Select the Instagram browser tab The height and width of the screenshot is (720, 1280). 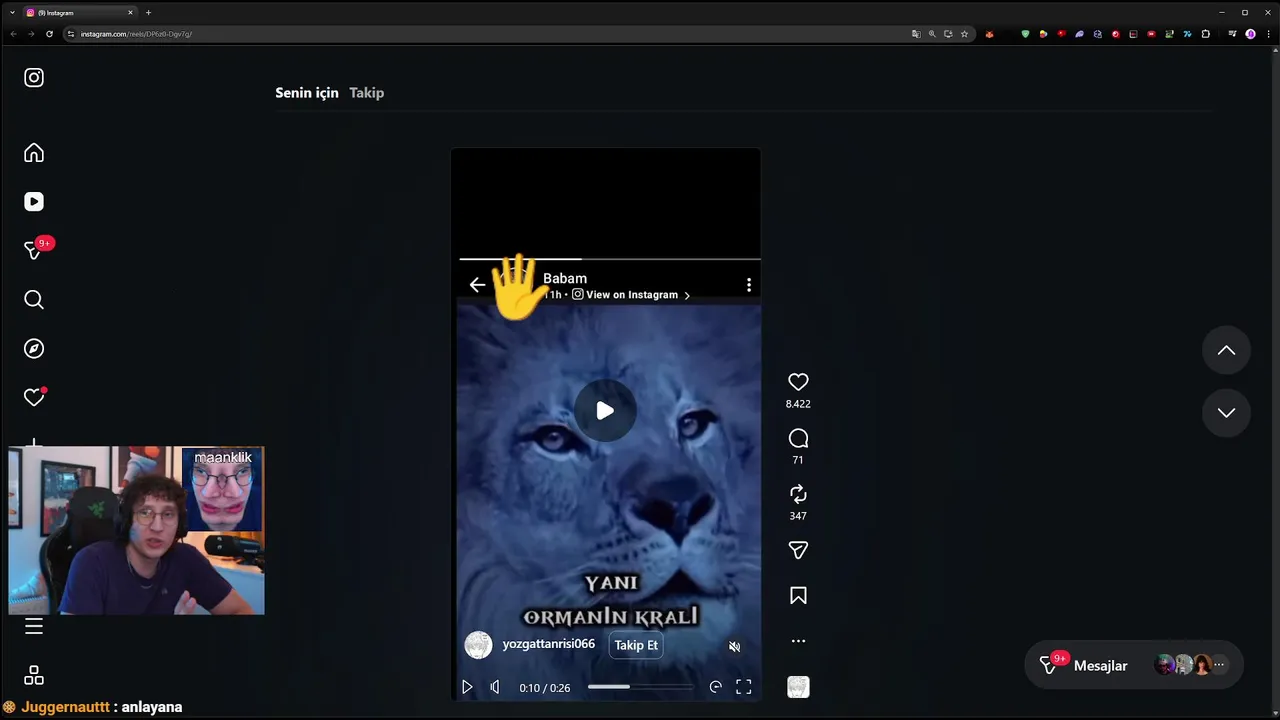[78, 12]
